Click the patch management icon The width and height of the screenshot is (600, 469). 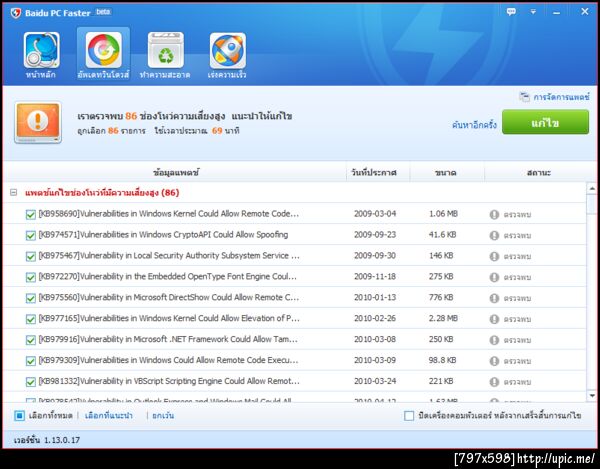(x=524, y=97)
